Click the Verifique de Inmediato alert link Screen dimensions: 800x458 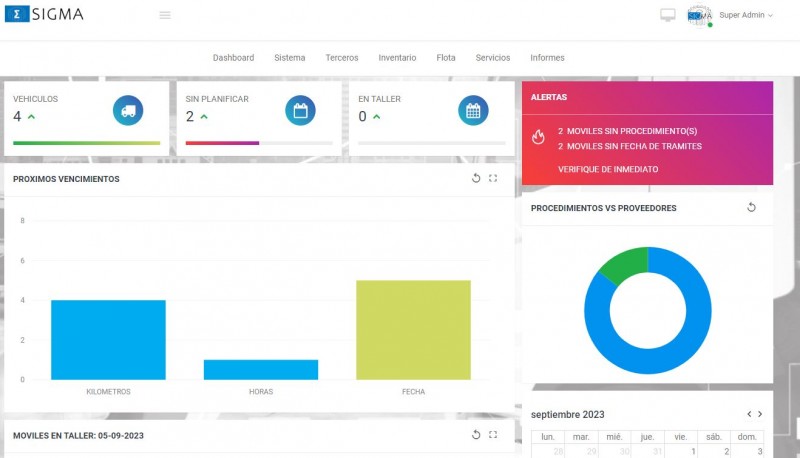click(608, 169)
